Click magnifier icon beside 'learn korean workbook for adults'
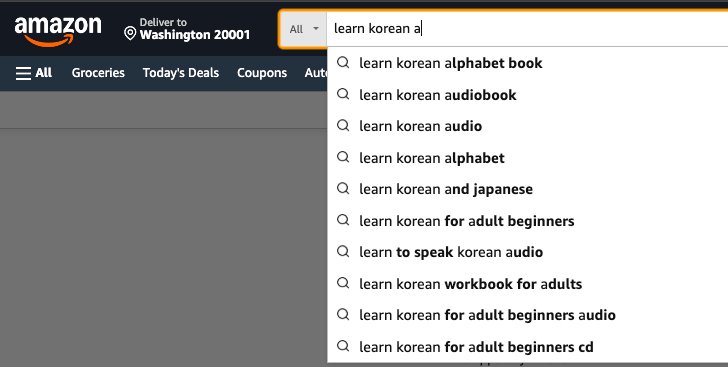 tap(343, 282)
